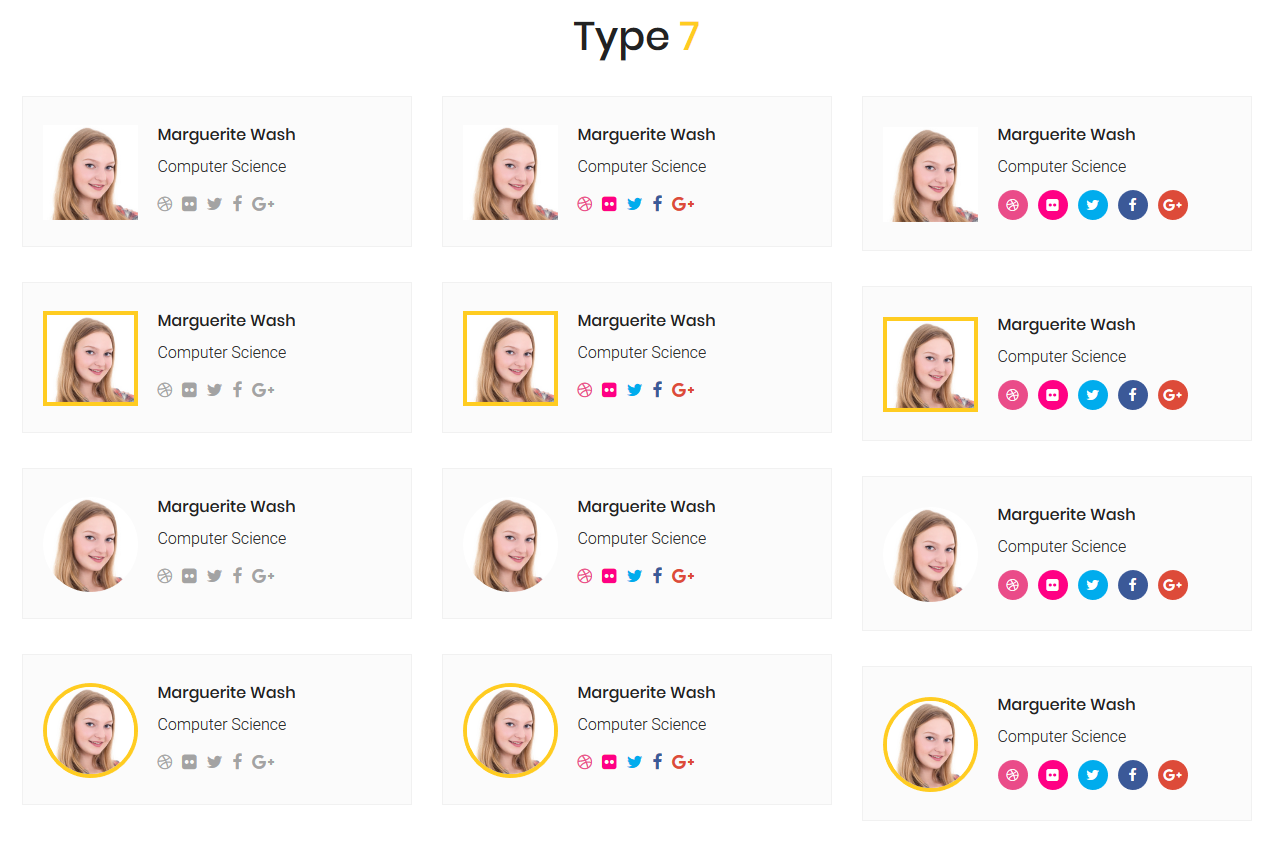The height and width of the screenshot is (847, 1276).
Task: Select flat pink Dribbble icon beside yellow-ringed circular photo
Action: pos(585,762)
